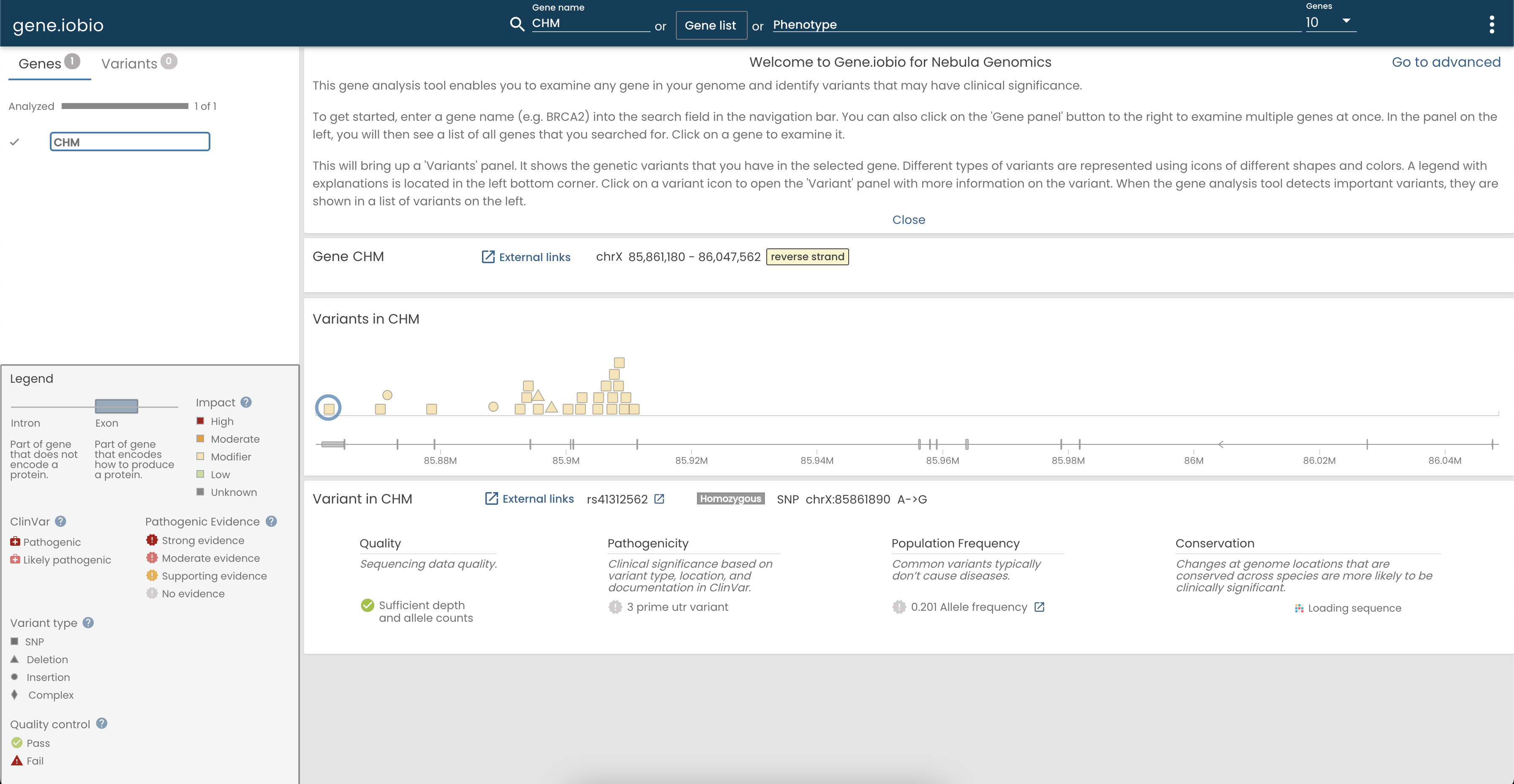Screen dimensions: 1514x784
Task: Open the Genes count dropdown showing 10
Action: (1330, 22)
